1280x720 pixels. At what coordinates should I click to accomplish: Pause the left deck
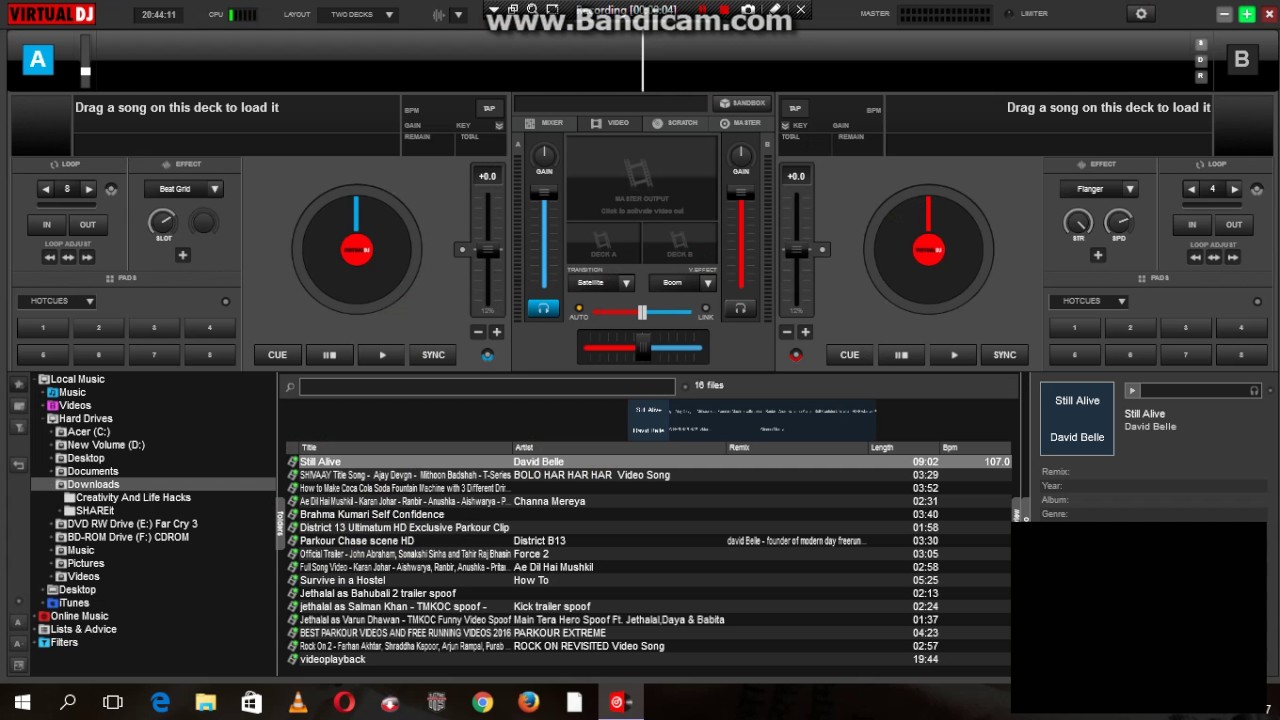[329, 355]
